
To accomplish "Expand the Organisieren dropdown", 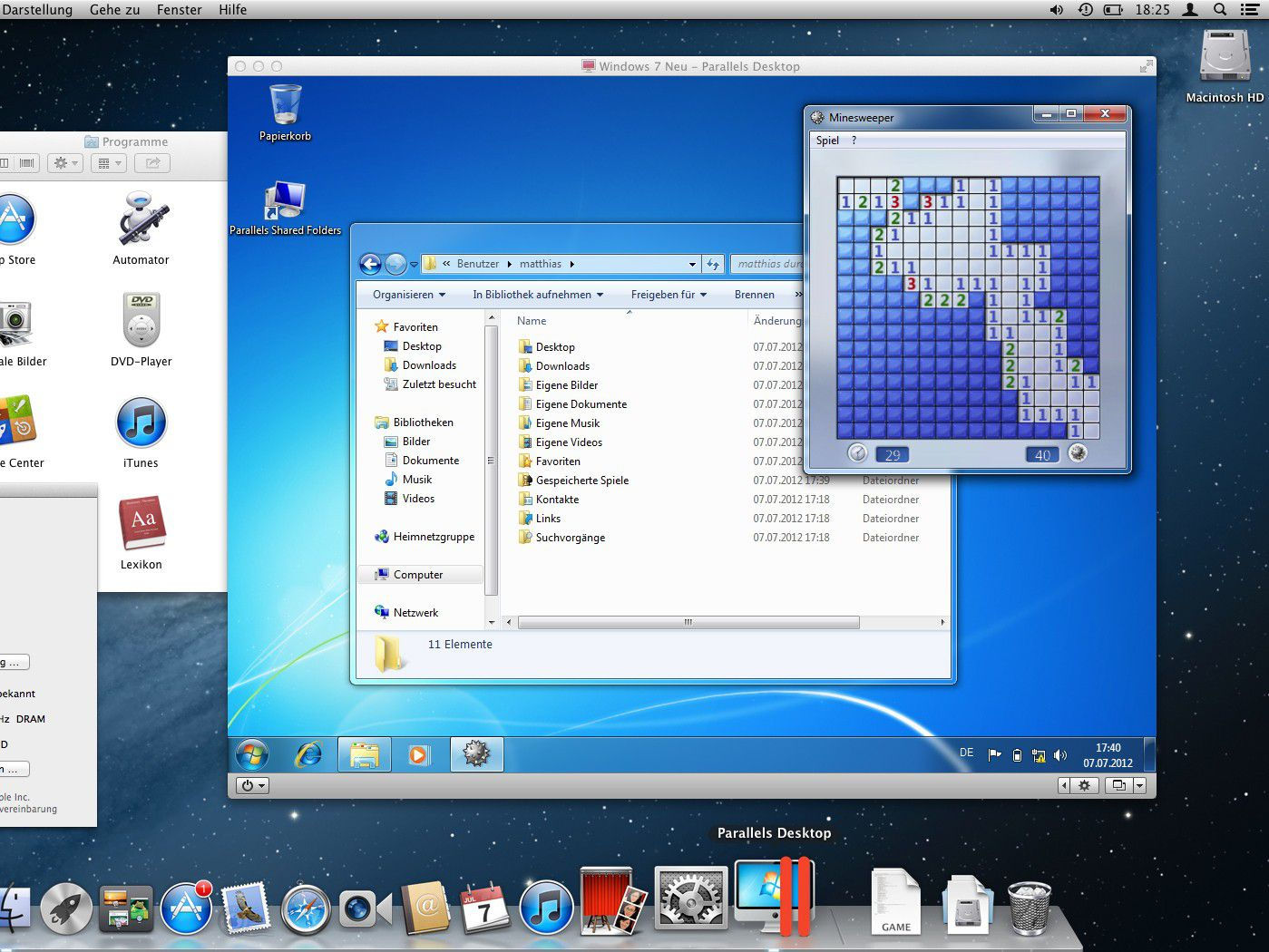I will (409, 295).
